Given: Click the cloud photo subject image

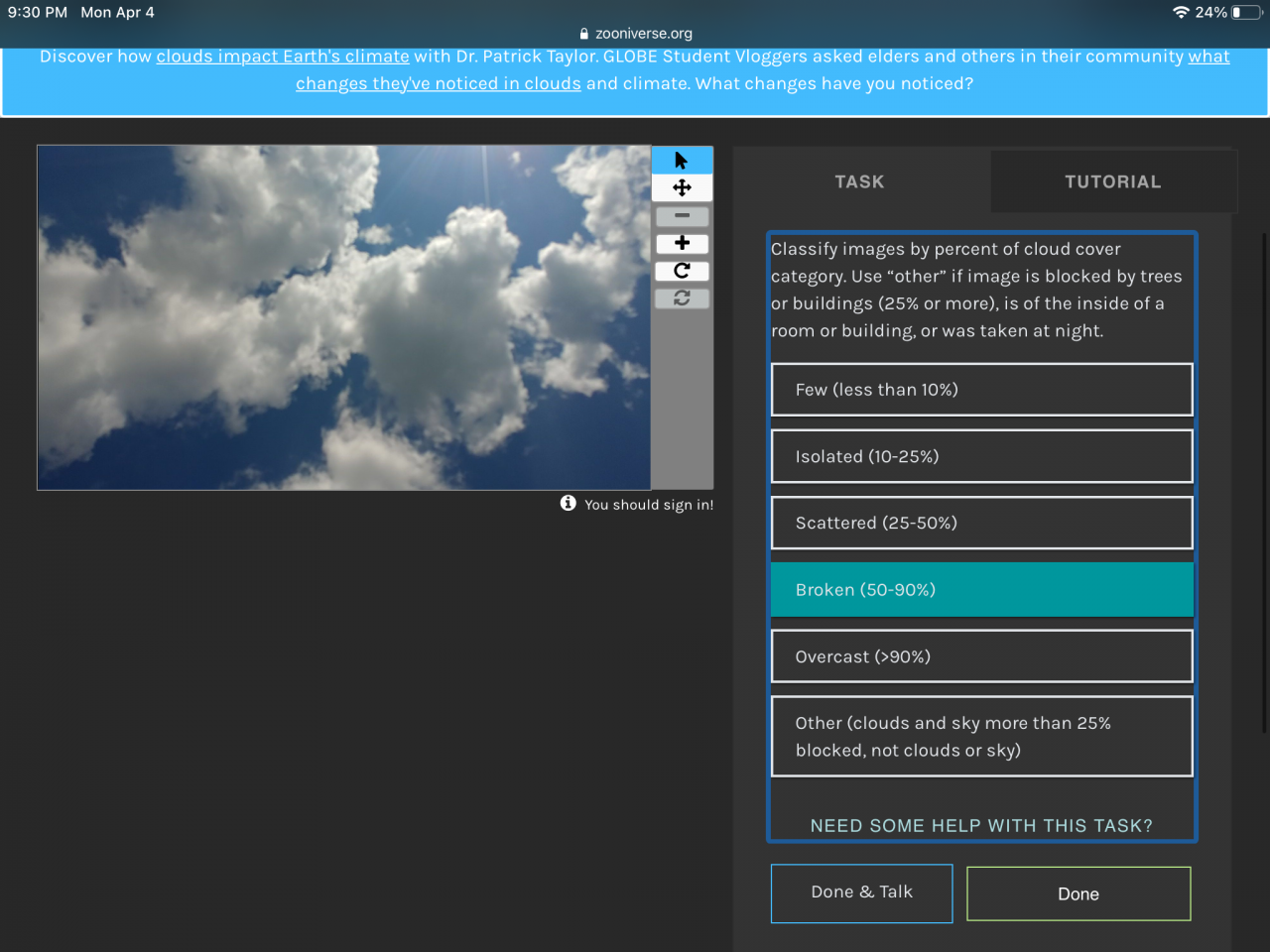Looking at the screenshot, I should tap(344, 318).
